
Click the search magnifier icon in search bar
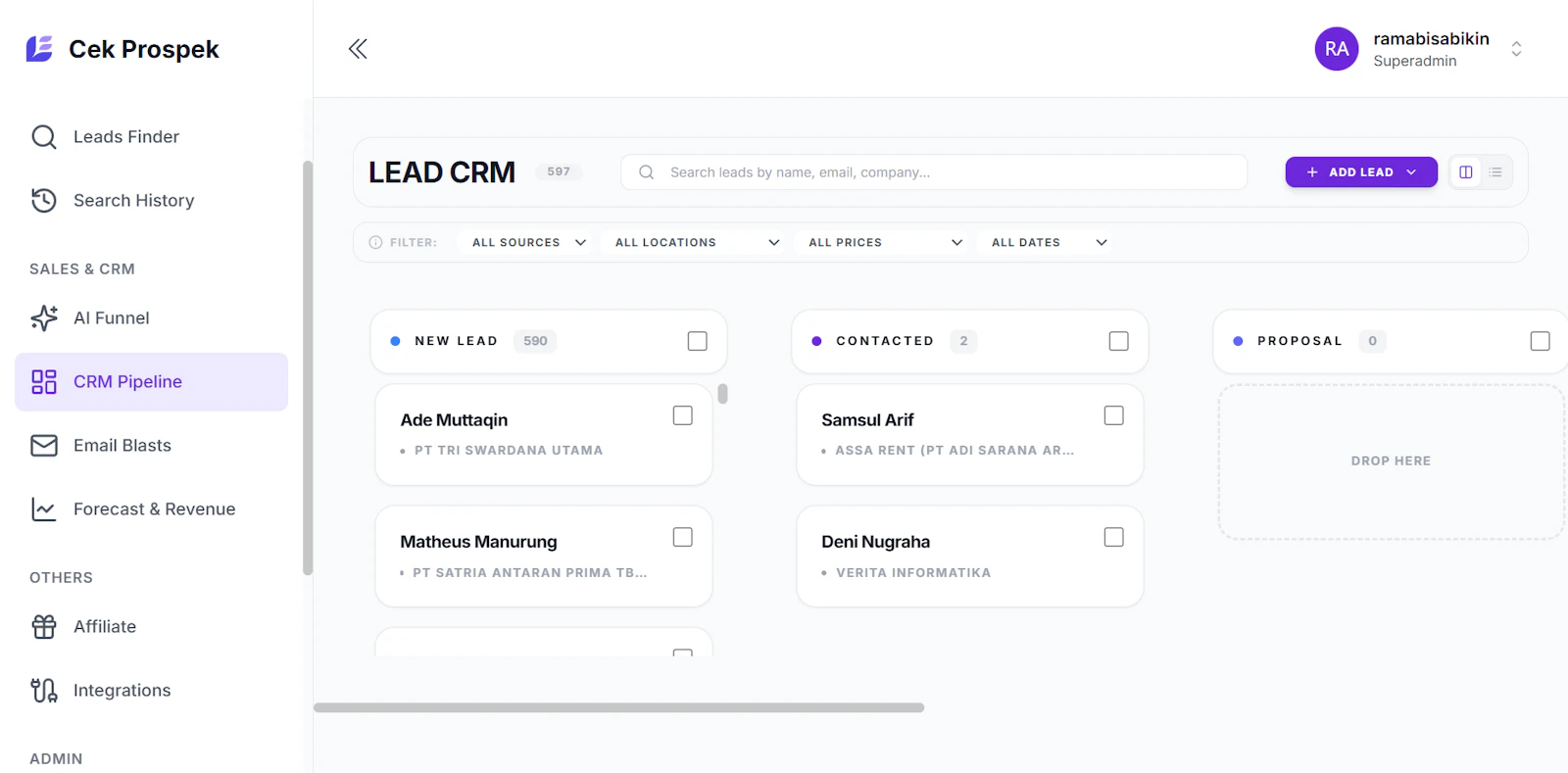click(647, 172)
